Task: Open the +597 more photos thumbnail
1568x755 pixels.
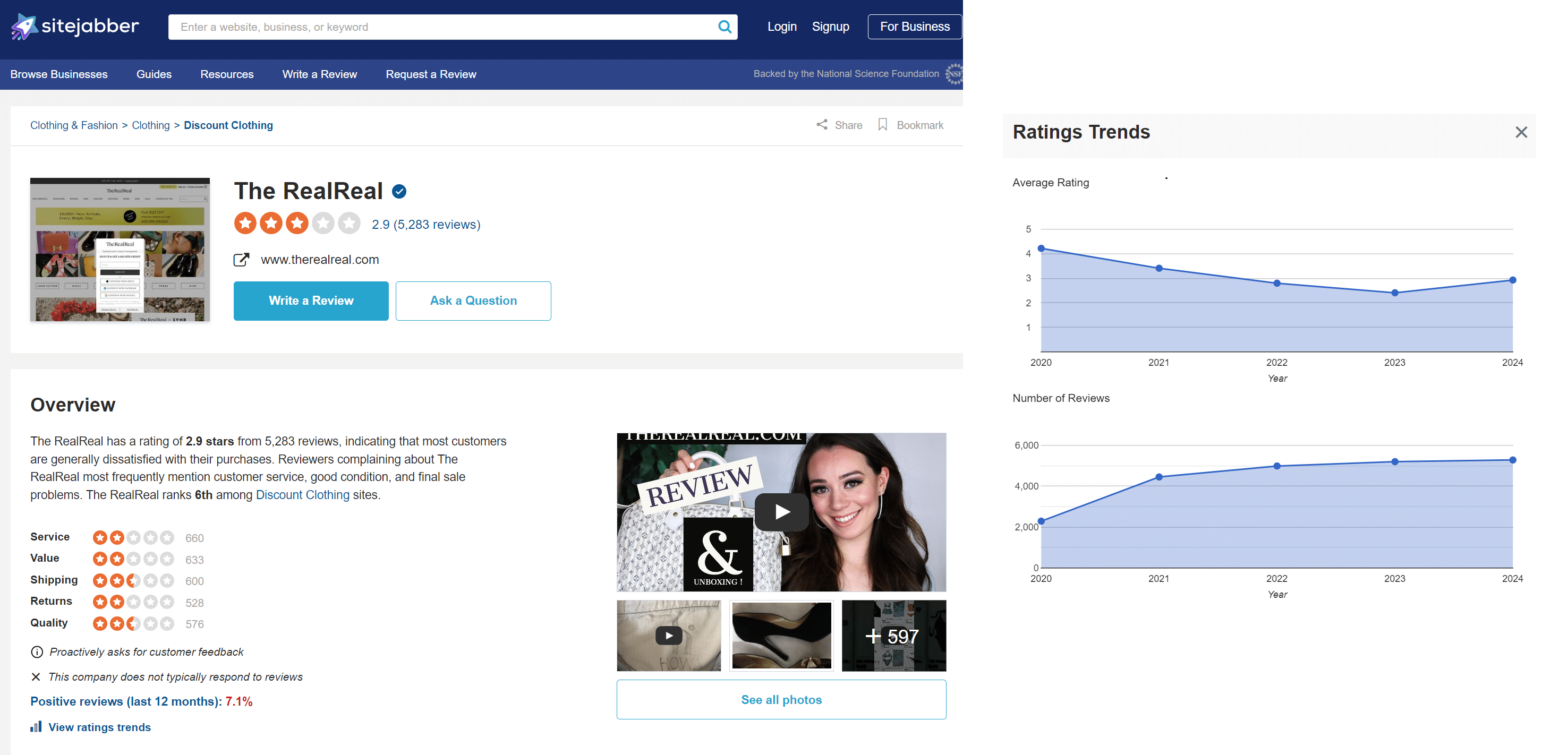Action: (x=893, y=636)
